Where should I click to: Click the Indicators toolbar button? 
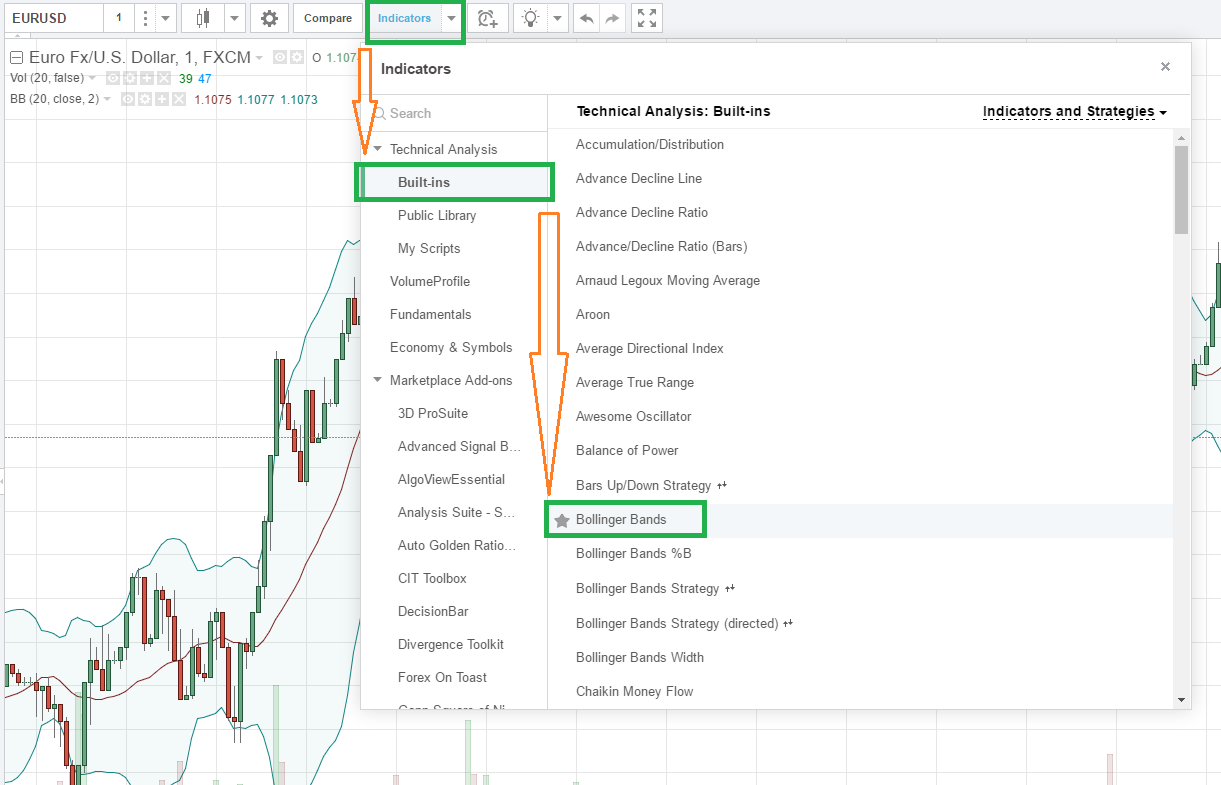point(404,18)
